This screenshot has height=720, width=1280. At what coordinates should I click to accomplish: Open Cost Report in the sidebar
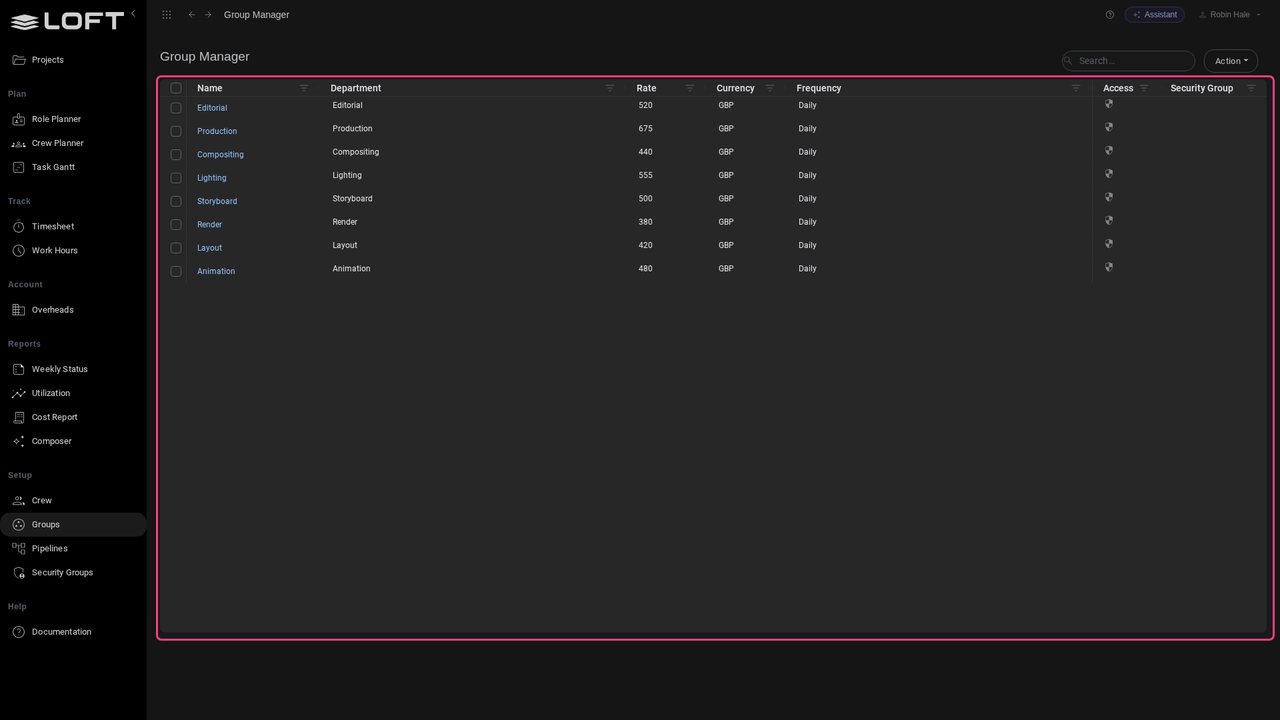click(x=73, y=417)
